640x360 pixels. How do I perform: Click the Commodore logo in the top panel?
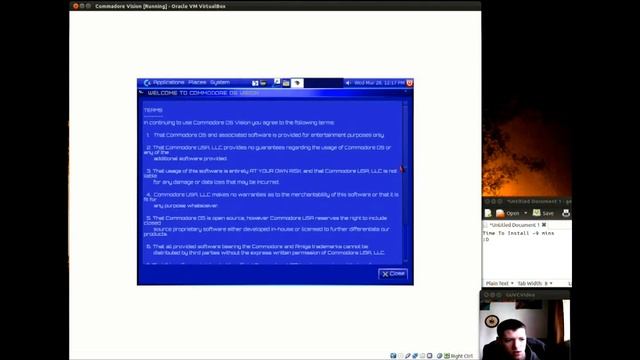click(x=147, y=83)
